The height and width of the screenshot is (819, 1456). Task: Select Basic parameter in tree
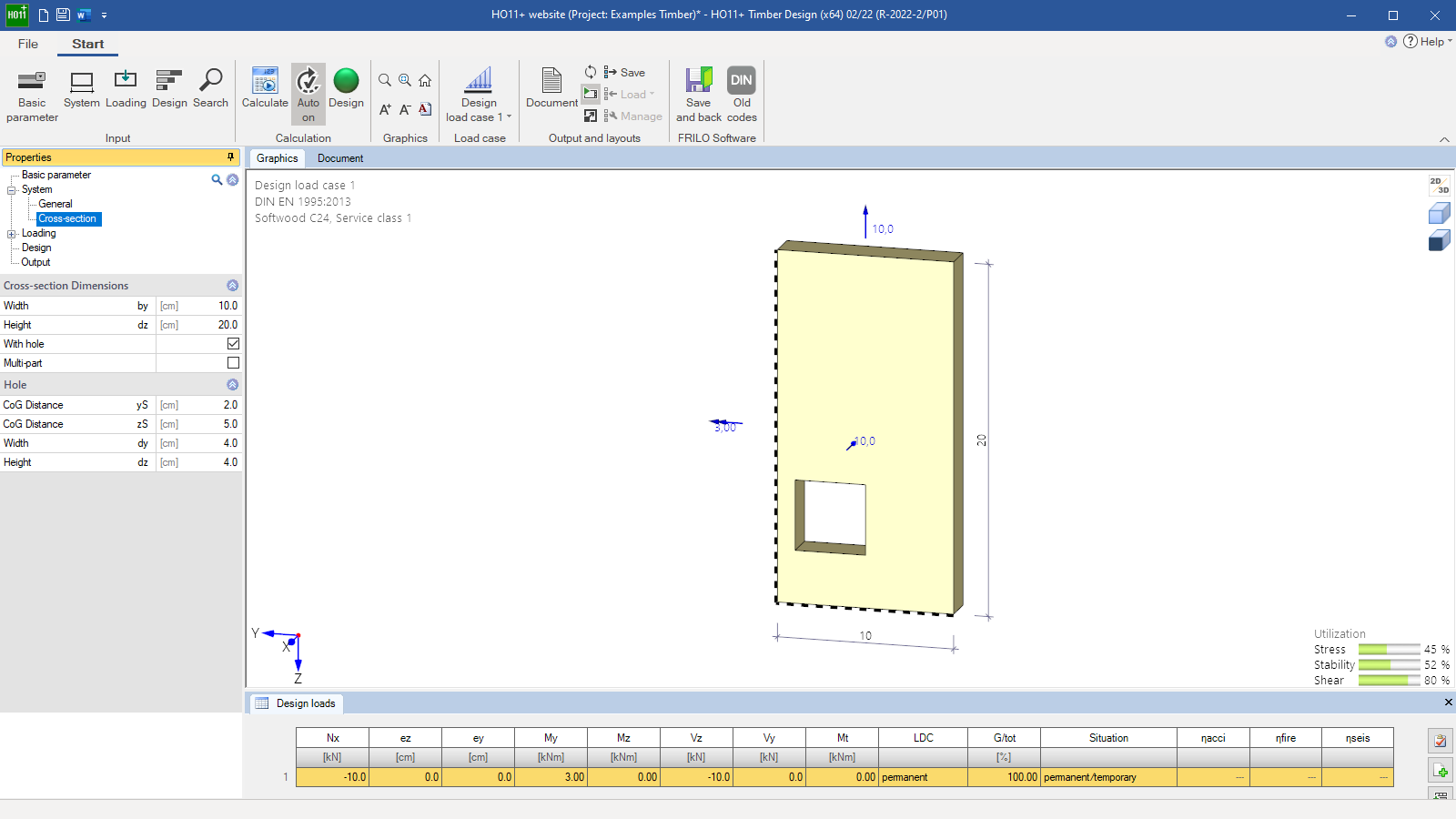tap(56, 175)
